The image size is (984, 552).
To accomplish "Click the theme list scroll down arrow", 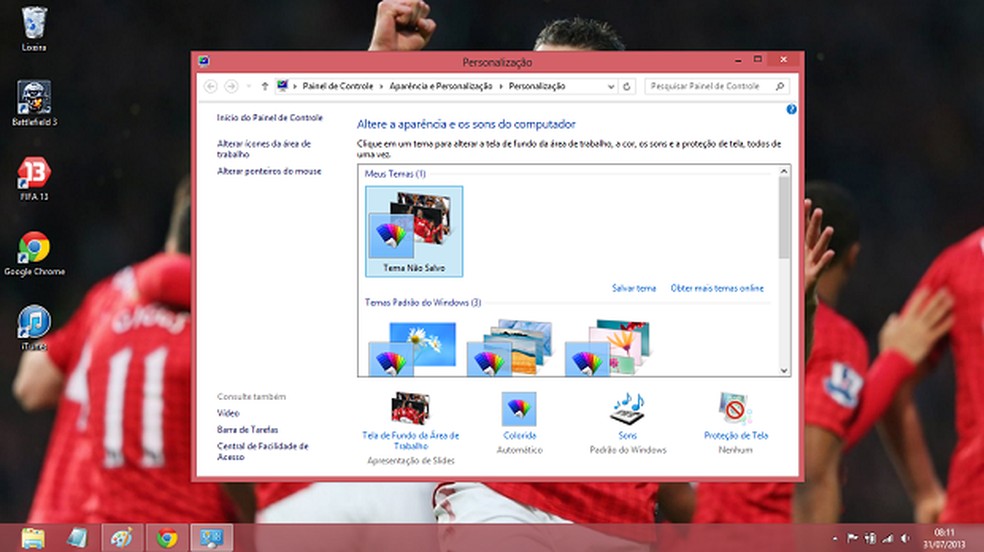I will (x=784, y=370).
